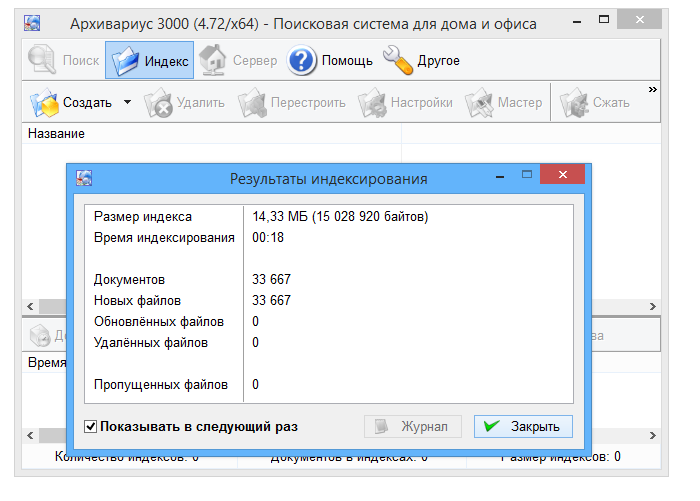The width and height of the screenshot is (700, 501).
Task: Expand the Создать dropdown arrow
Action: (x=128, y=102)
